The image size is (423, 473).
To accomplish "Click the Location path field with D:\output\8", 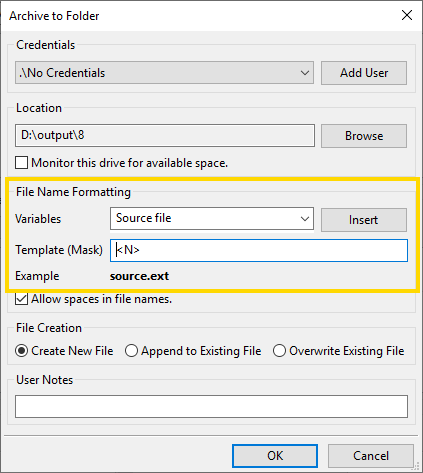I will click(x=165, y=135).
